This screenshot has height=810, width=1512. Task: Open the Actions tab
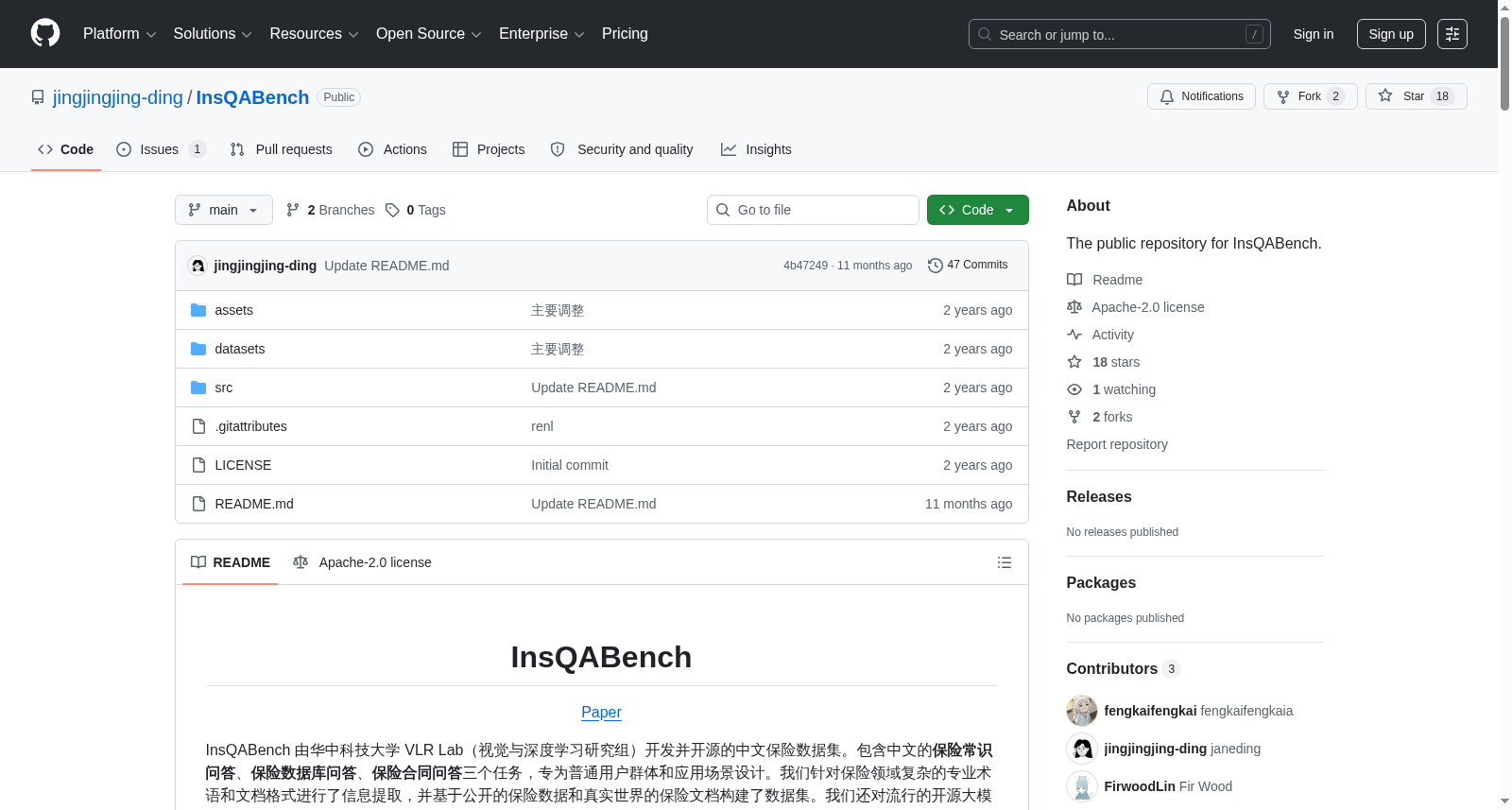click(x=393, y=149)
